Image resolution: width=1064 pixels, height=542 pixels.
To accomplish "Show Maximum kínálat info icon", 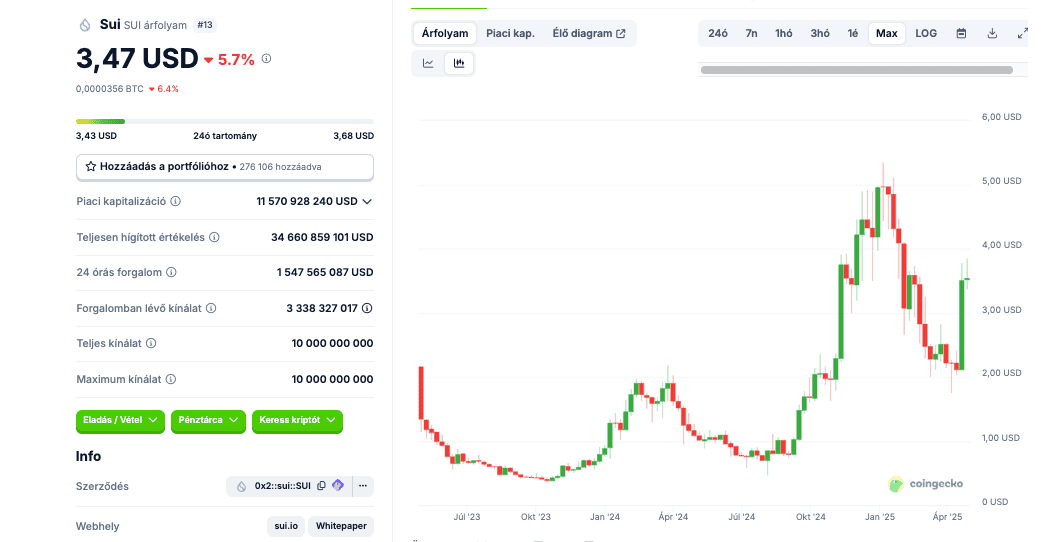I will (x=171, y=379).
